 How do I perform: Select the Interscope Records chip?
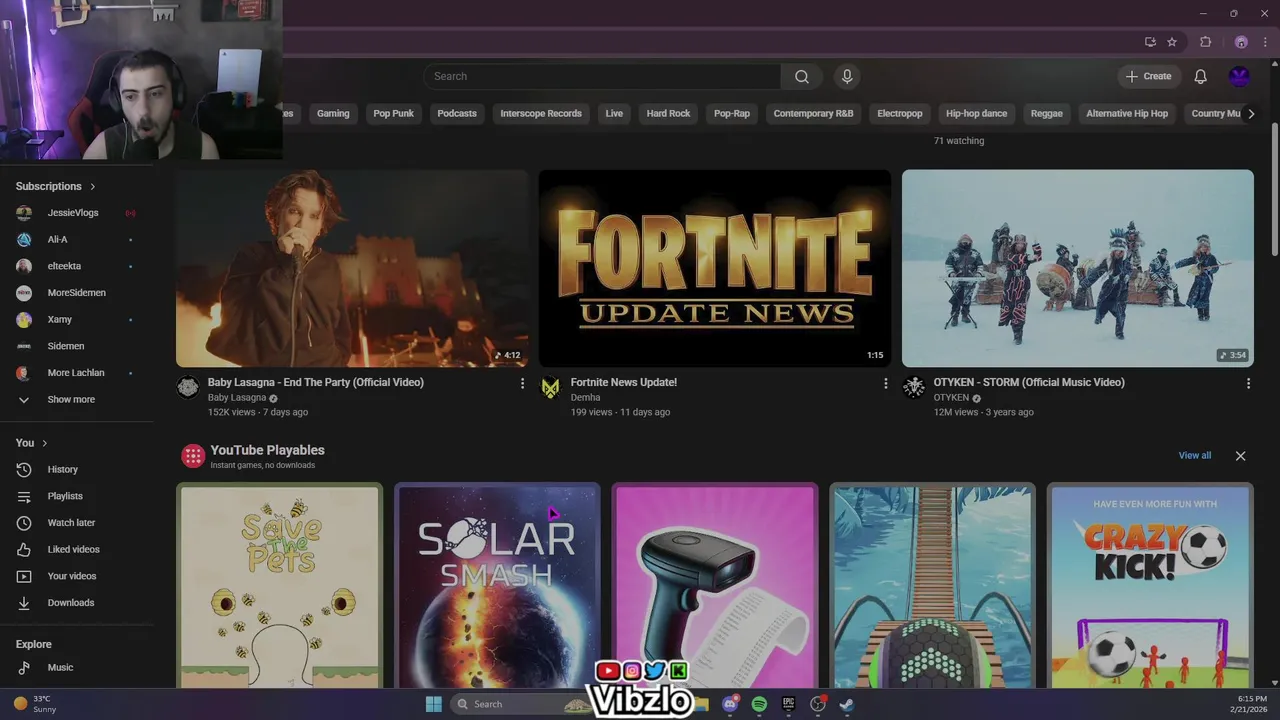click(541, 113)
